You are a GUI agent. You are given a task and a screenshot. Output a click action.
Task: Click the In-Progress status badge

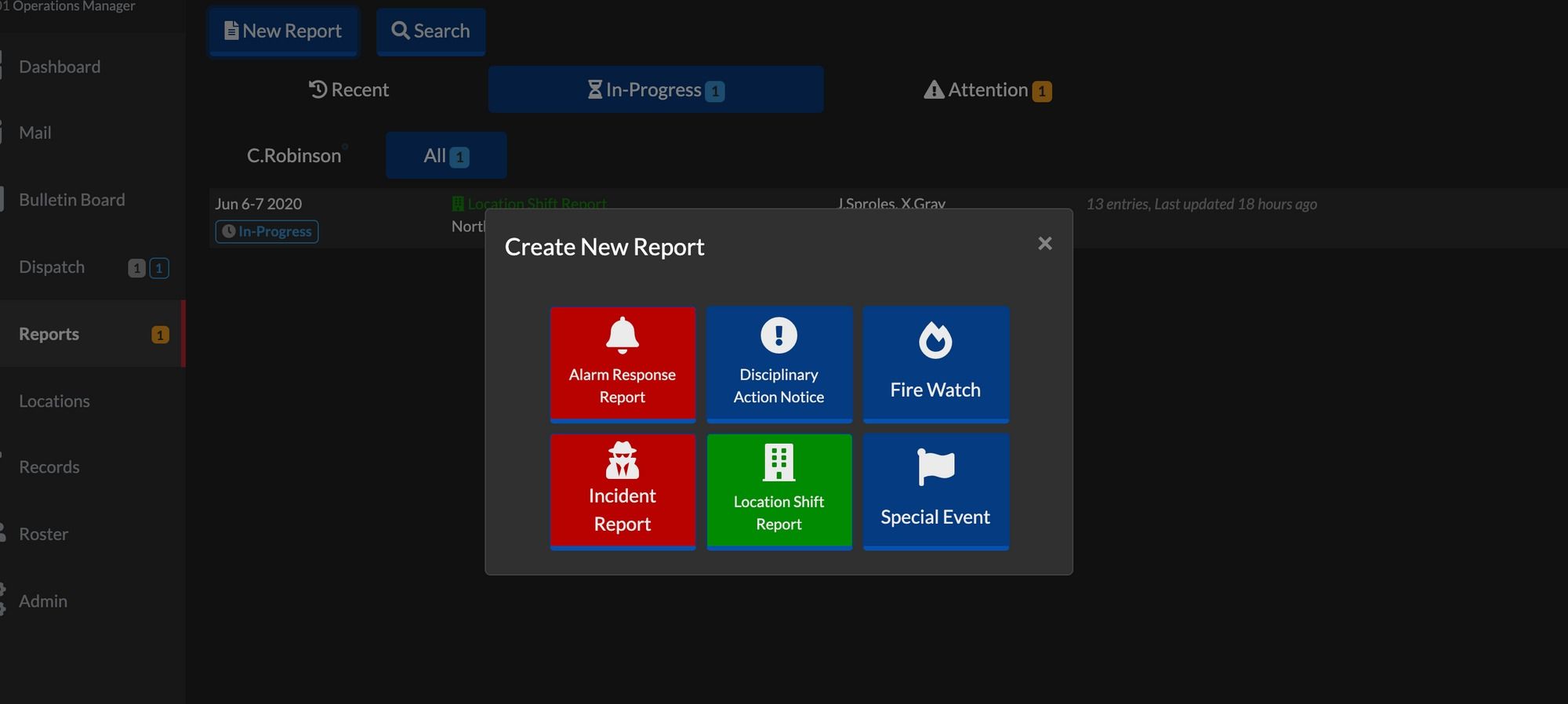pos(267,232)
